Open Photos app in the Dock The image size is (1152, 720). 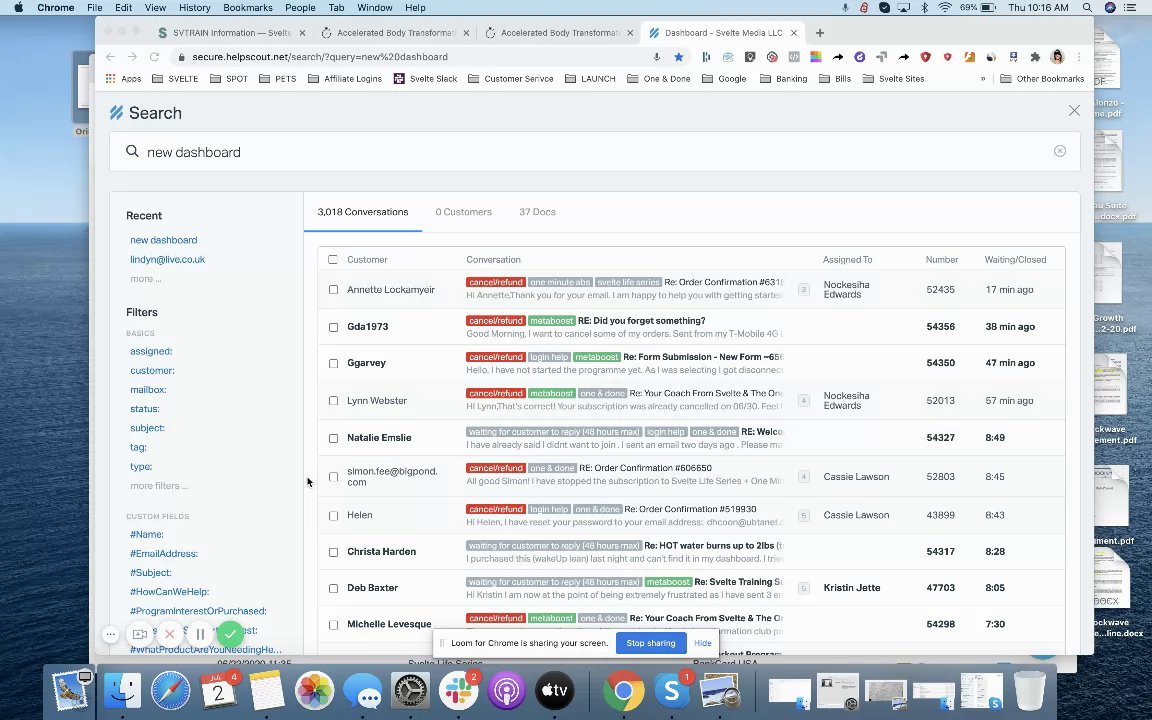coord(314,691)
